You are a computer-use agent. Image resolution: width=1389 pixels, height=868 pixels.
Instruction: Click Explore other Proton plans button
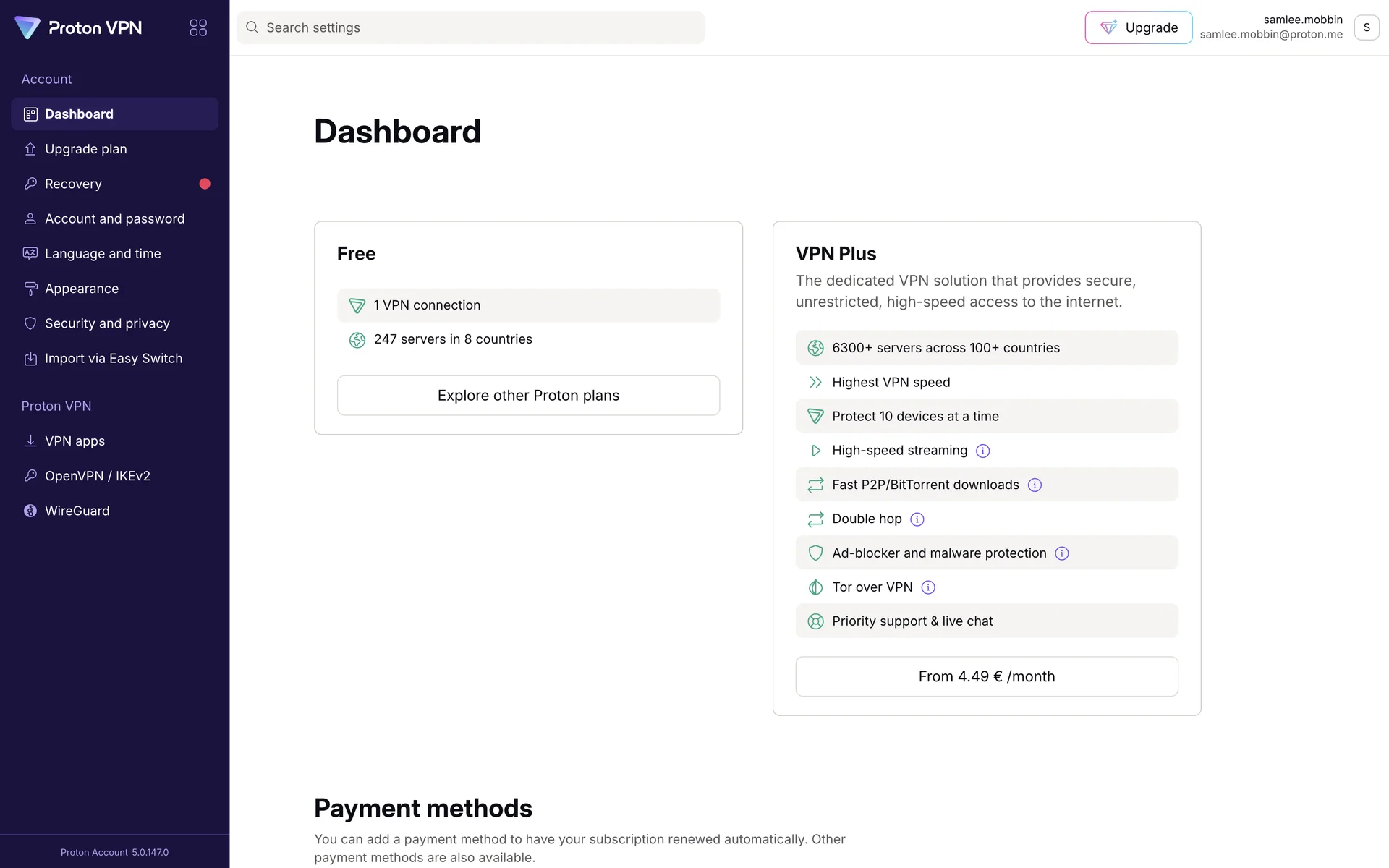click(x=528, y=396)
